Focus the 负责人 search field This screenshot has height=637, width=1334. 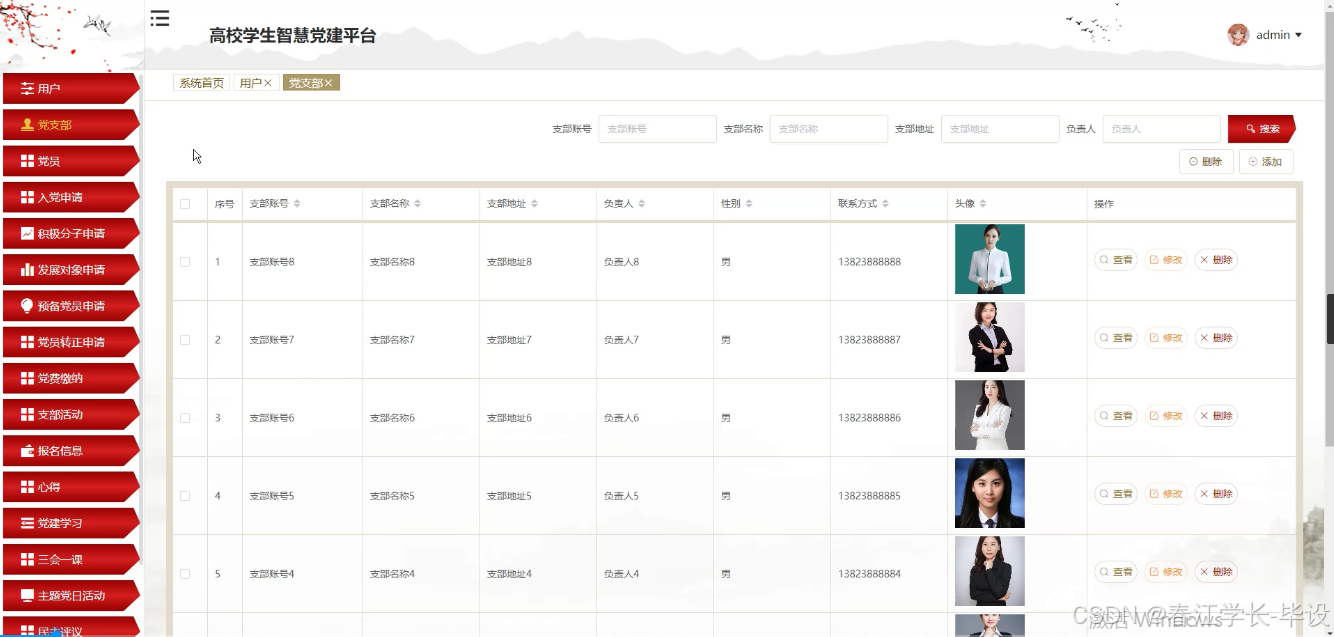click(1162, 129)
